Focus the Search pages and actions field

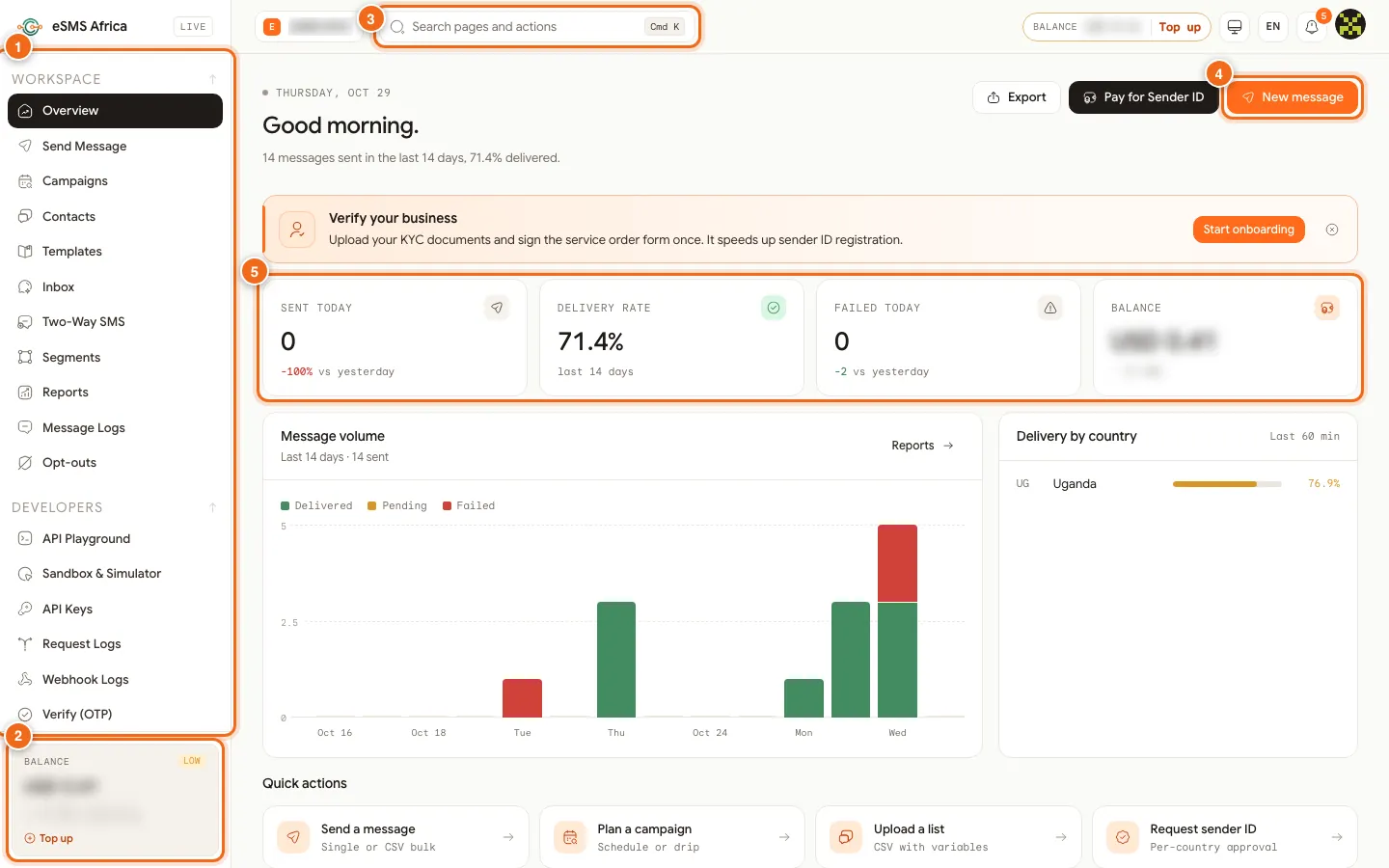click(538, 27)
